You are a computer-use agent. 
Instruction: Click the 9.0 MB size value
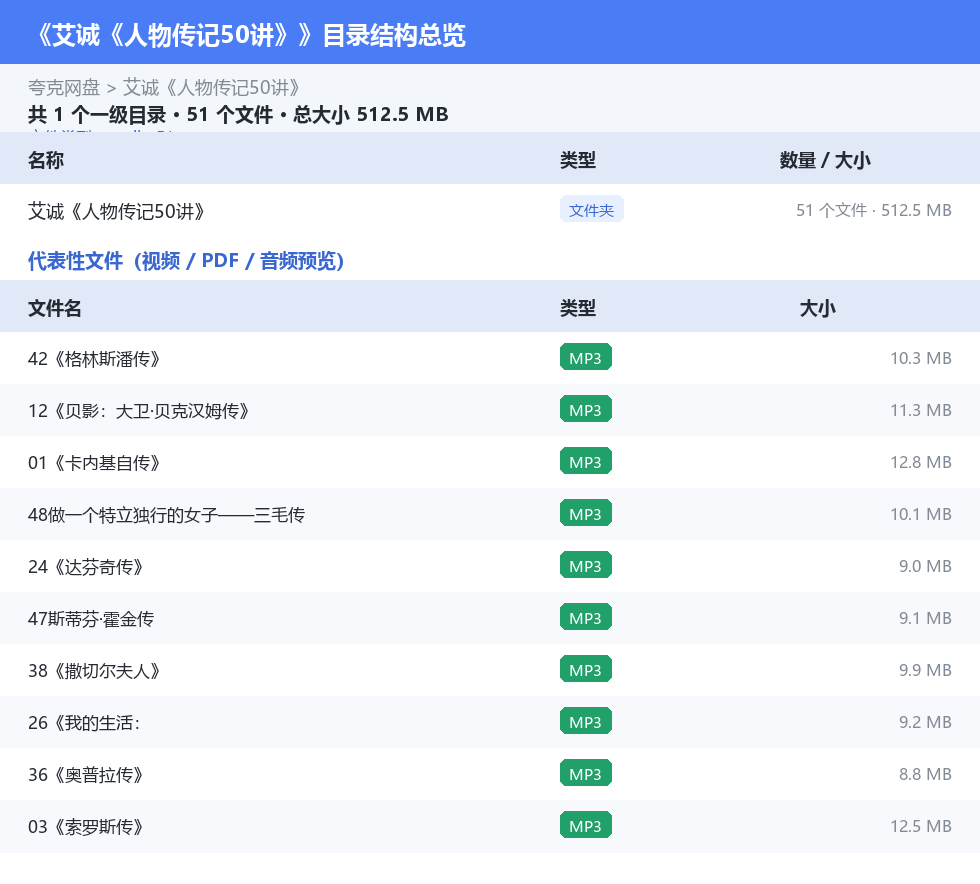925,566
